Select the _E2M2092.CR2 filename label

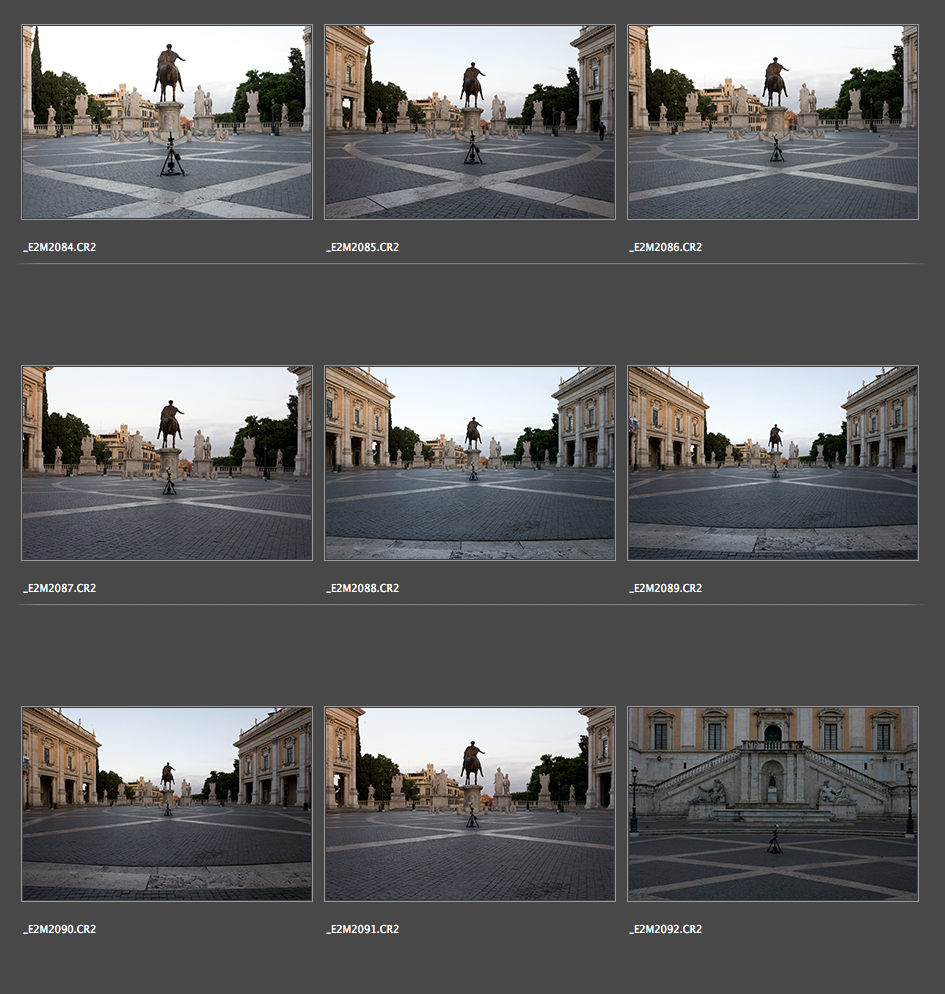pyautogui.click(x=666, y=929)
